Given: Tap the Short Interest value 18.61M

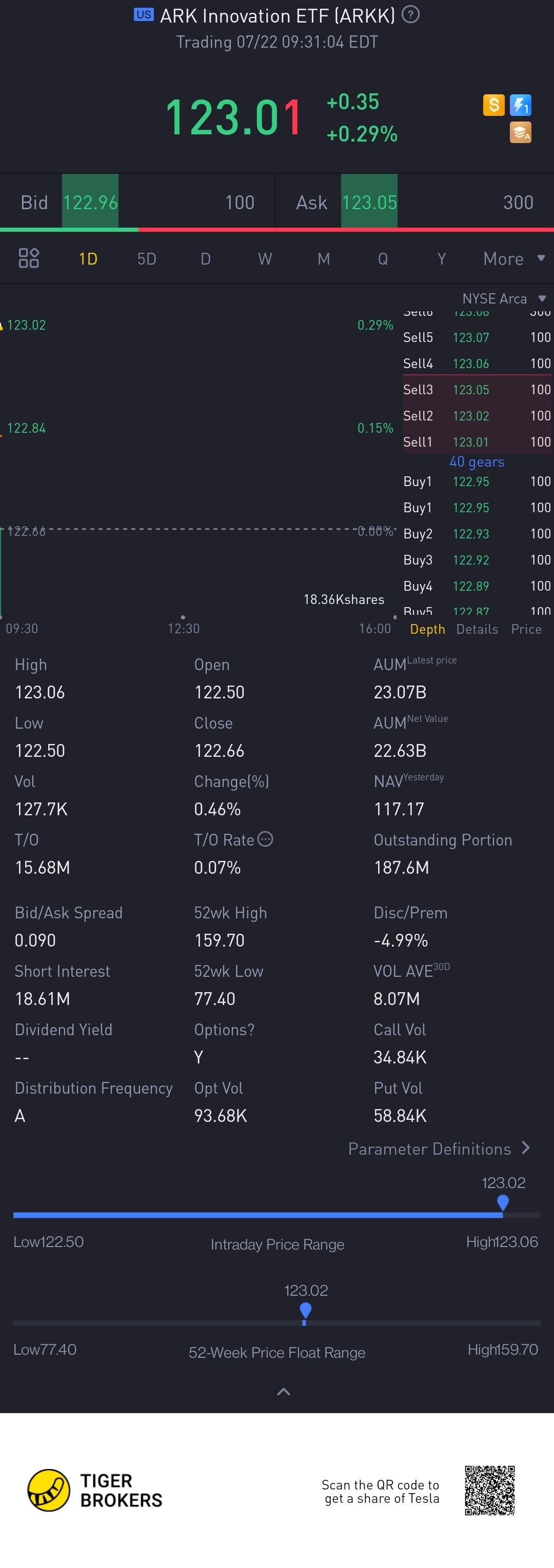Looking at the screenshot, I should pos(42,999).
